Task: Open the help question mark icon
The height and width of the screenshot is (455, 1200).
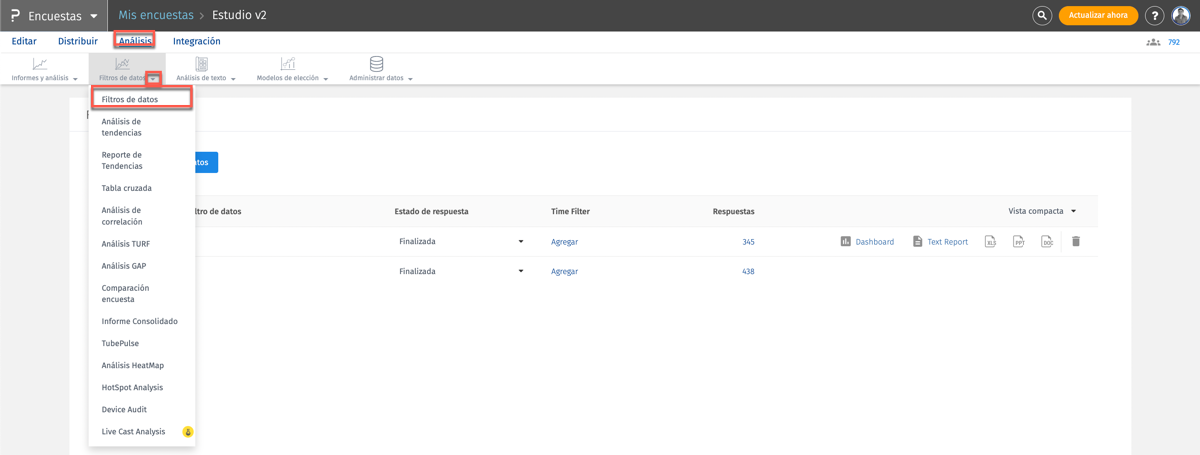Action: pyautogui.click(x=1154, y=16)
